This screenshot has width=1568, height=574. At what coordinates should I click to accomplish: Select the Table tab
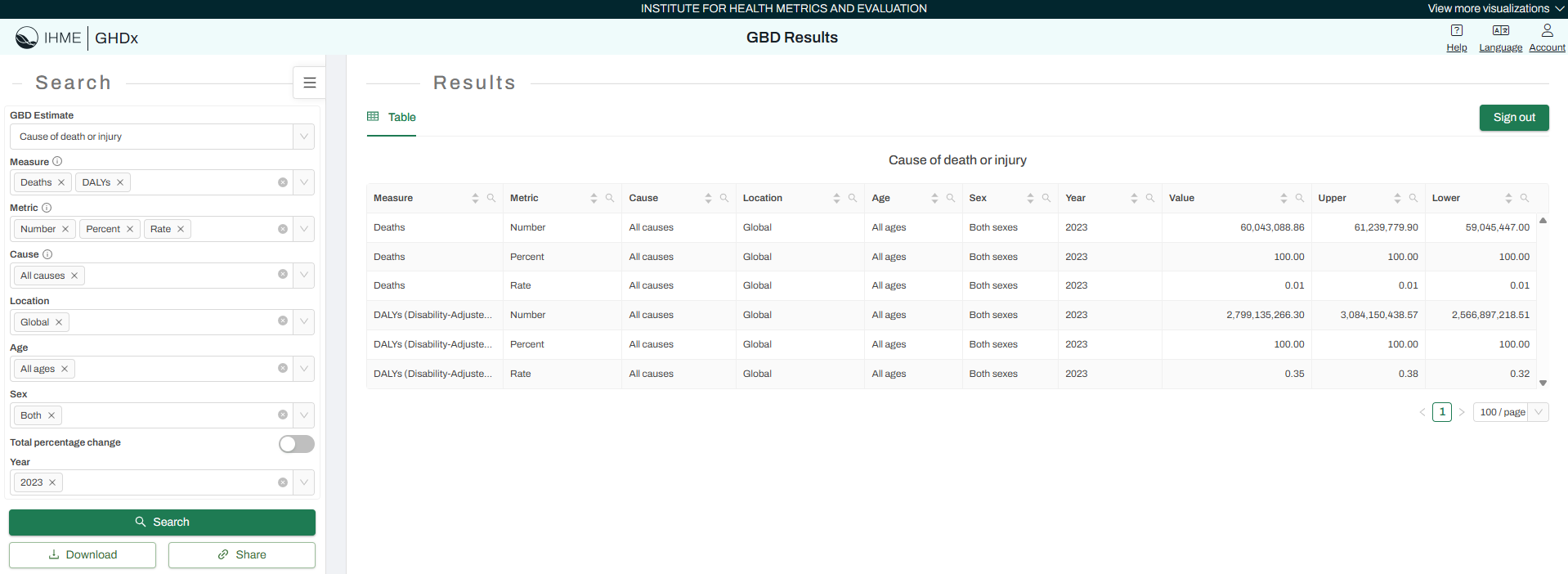(392, 117)
